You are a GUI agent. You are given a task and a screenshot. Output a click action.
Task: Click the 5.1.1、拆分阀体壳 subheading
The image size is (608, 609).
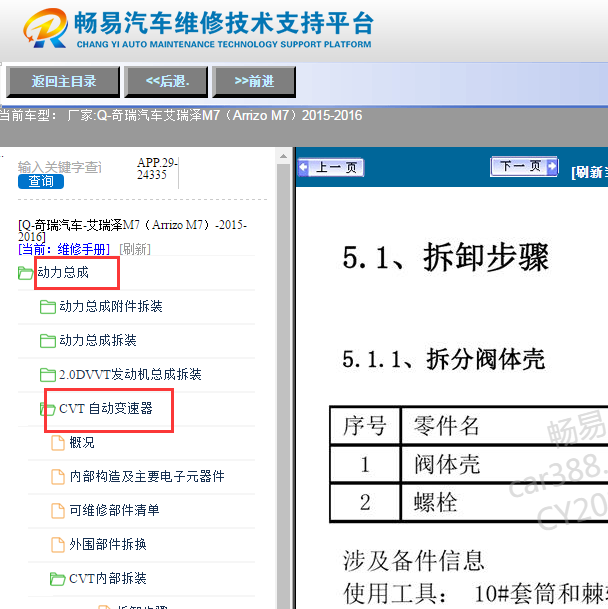(443, 359)
